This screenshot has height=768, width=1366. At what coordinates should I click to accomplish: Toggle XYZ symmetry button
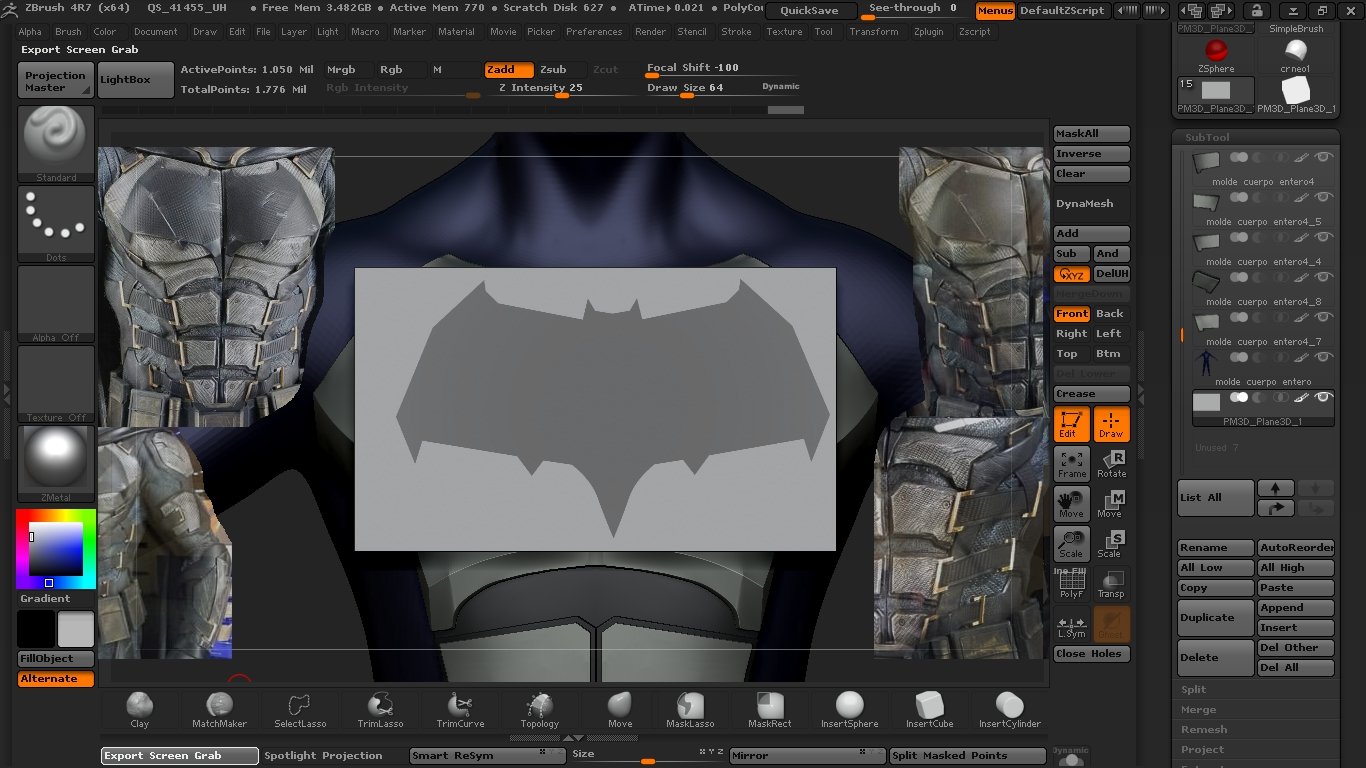[x=1072, y=274]
